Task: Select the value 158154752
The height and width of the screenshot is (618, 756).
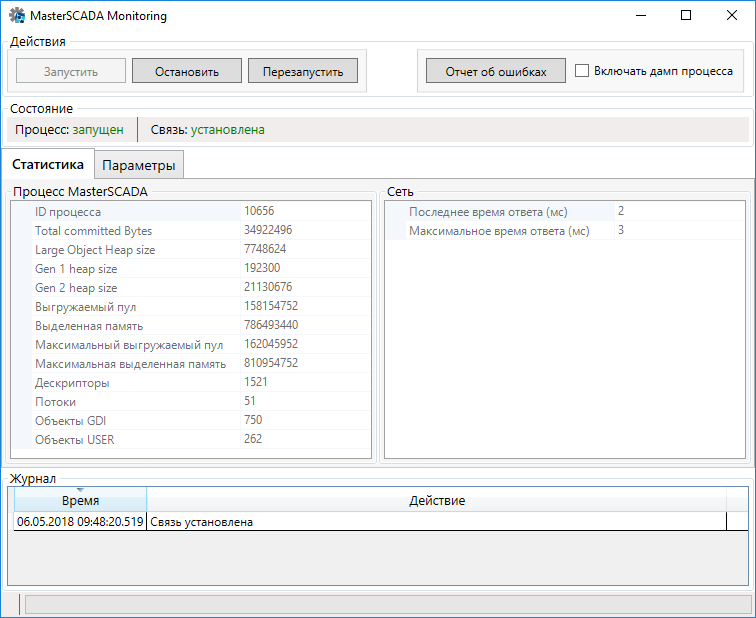Action: [x=271, y=306]
